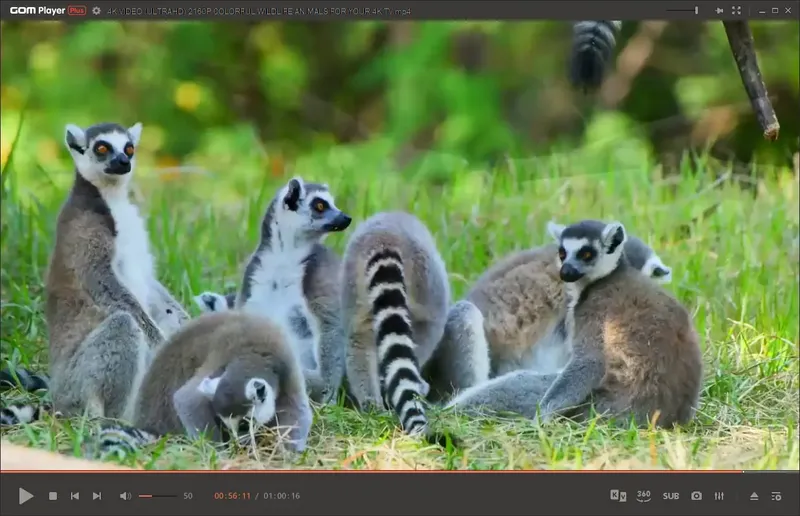Stop the video playback
The height and width of the screenshot is (516, 800).
pos(53,496)
